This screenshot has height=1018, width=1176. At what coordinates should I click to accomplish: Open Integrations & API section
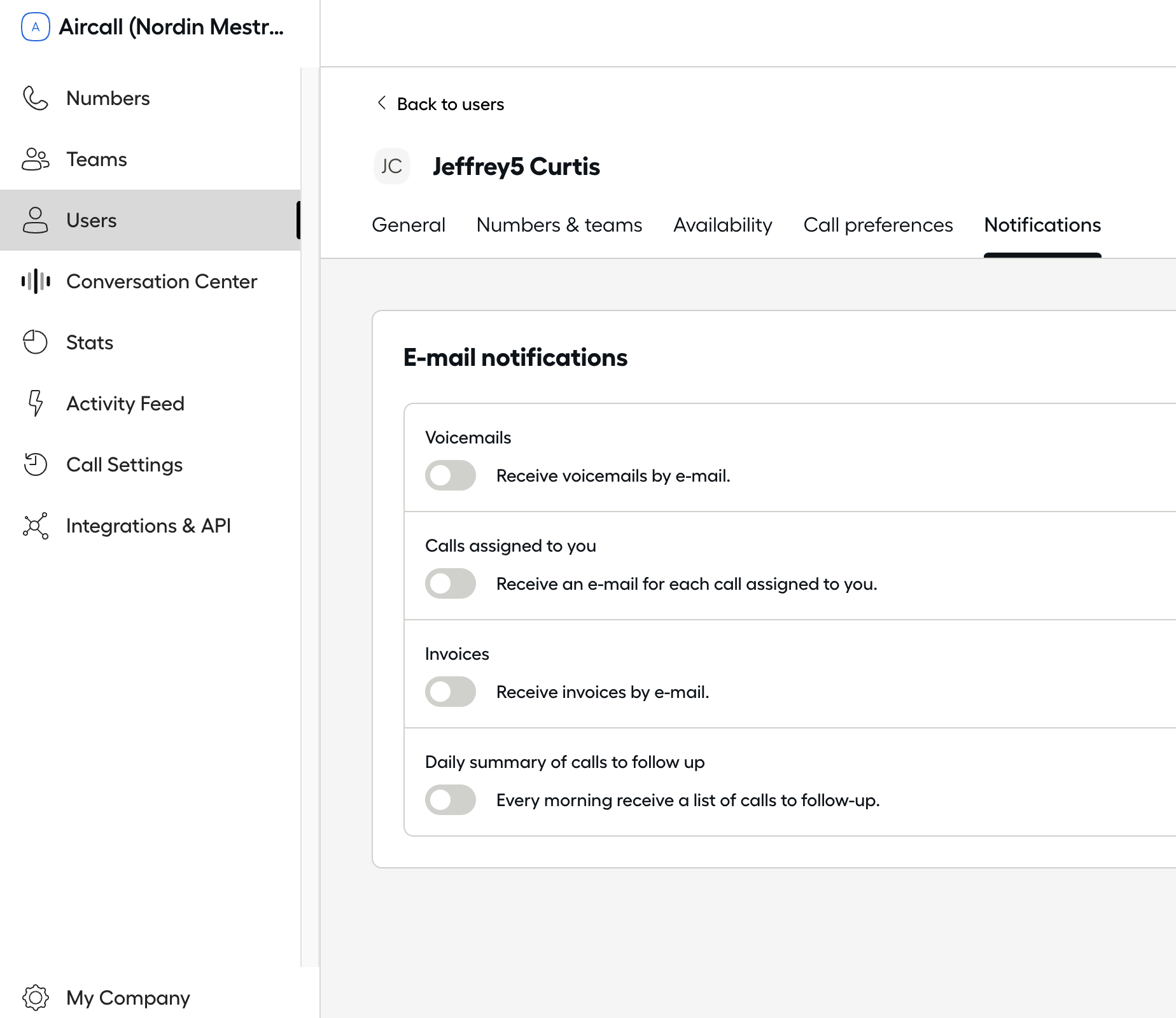pos(150,526)
